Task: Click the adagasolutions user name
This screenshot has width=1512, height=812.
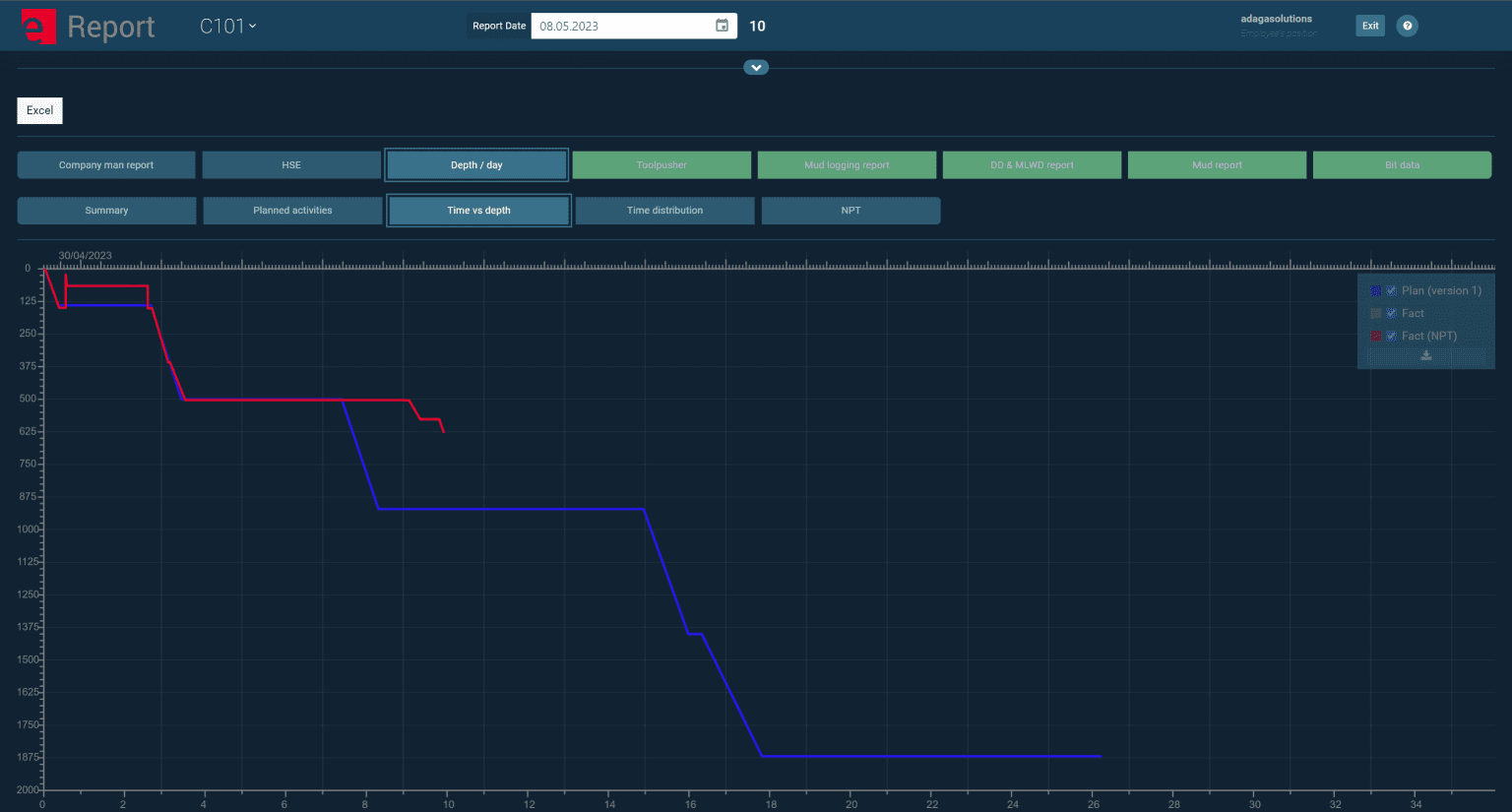Action: (1276, 19)
